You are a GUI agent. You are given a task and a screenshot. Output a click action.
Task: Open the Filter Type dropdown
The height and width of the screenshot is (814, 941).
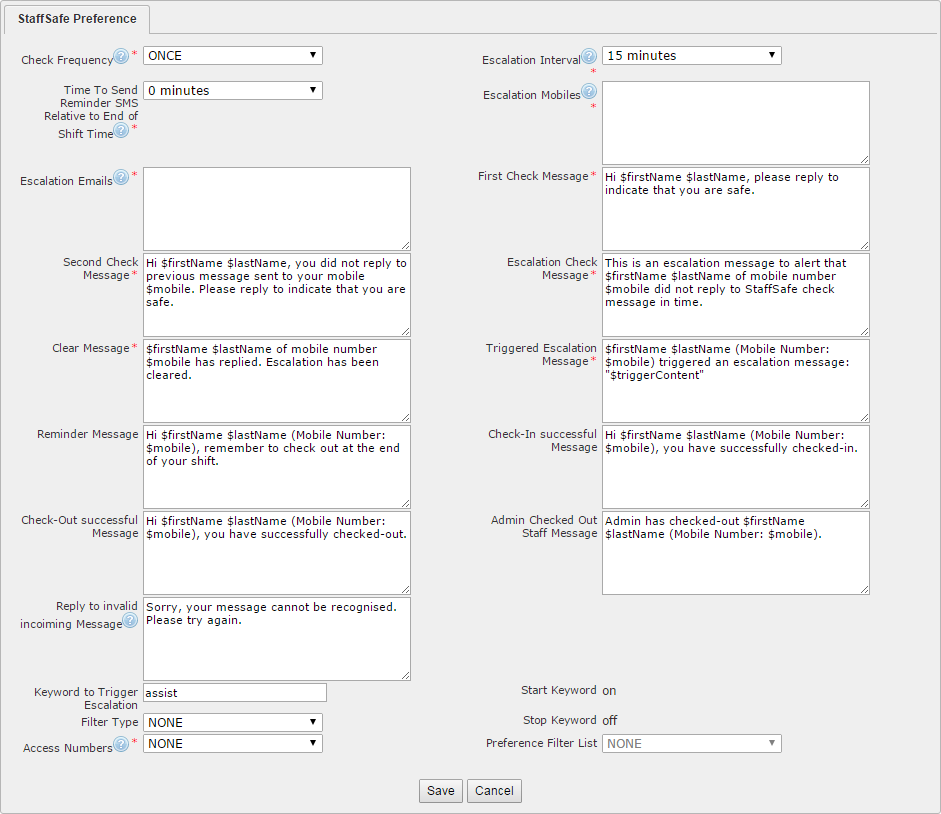pyautogui.click(x=233, y=723)
